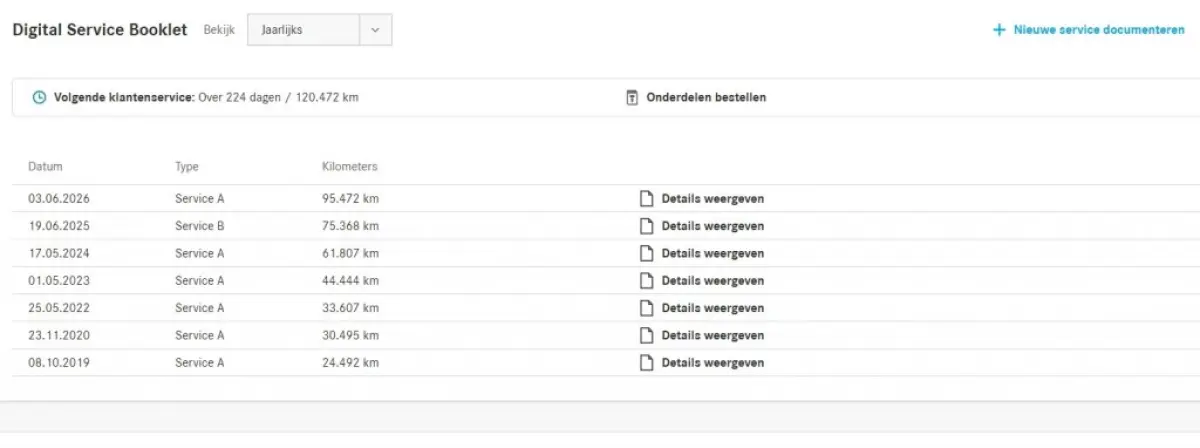Click the Service B type cell
The height and width of the screenshot is (448, 1200).
pos(200,226)
